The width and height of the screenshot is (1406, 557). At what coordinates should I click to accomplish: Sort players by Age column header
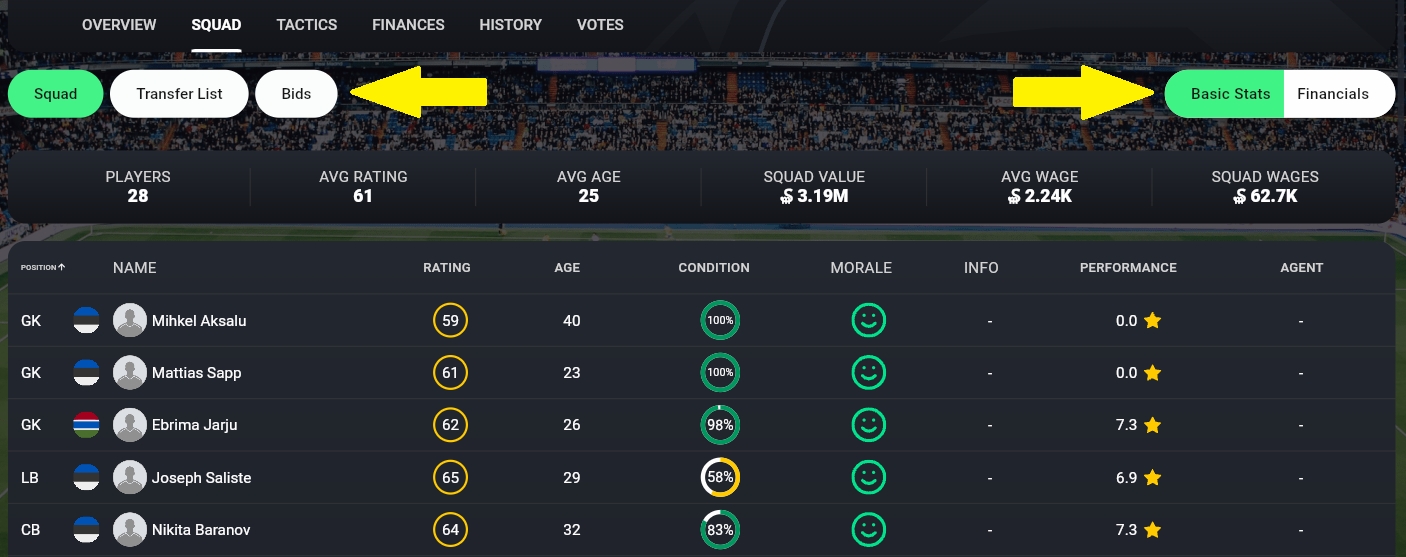(567, 268)
